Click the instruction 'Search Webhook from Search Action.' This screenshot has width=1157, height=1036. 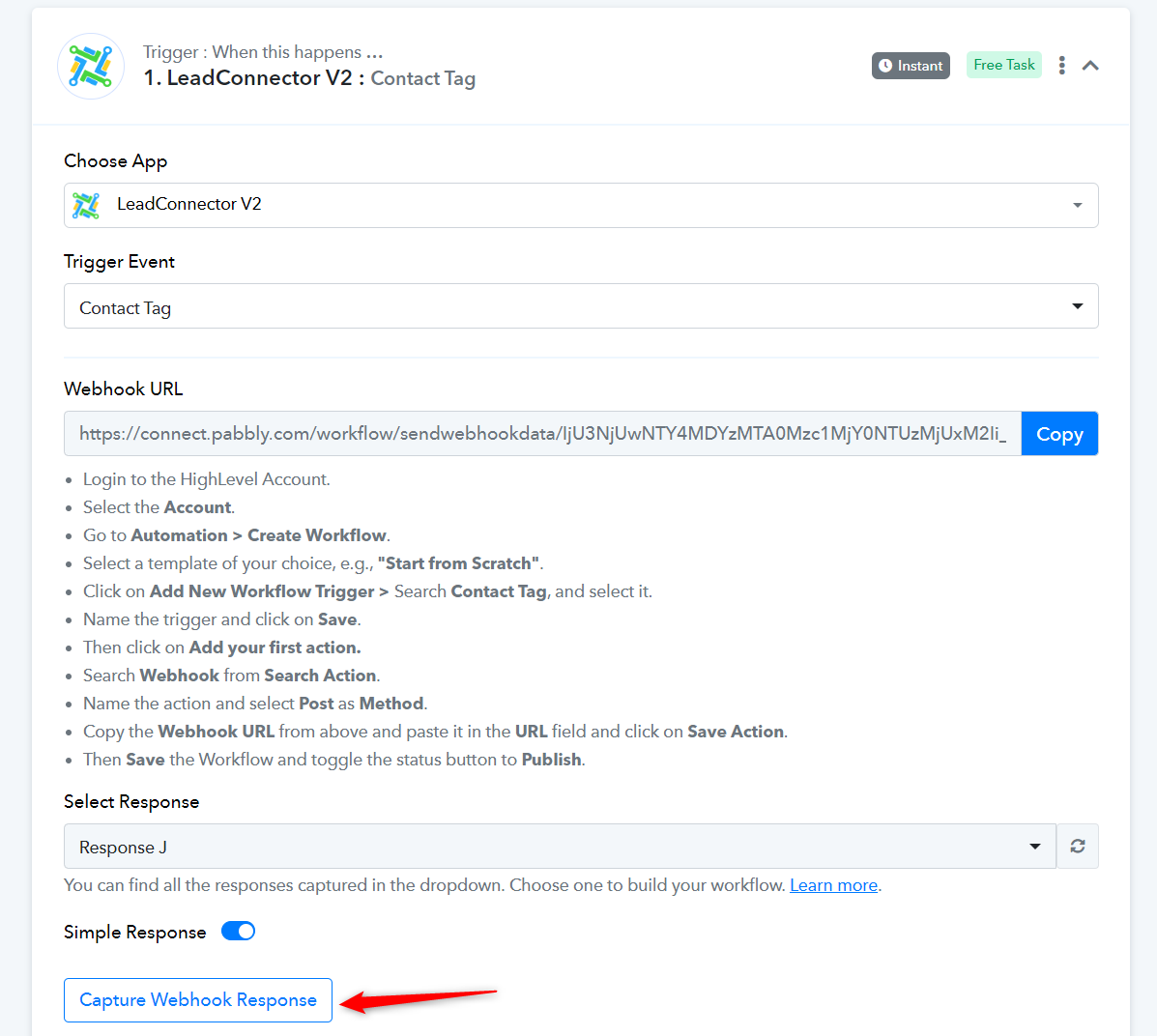(232, 676)
